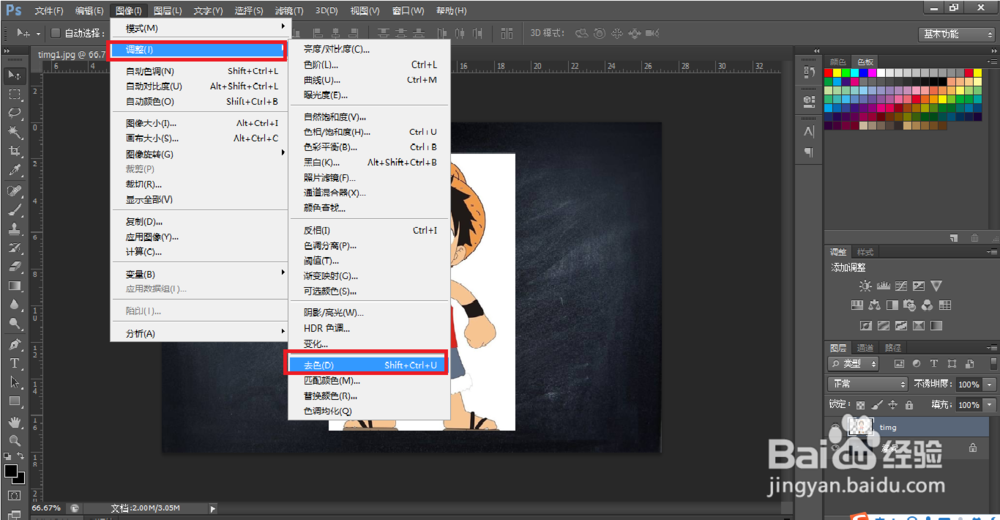Expand the 分析(A) submenu
Screen dimensions: 1000x520
200,333
